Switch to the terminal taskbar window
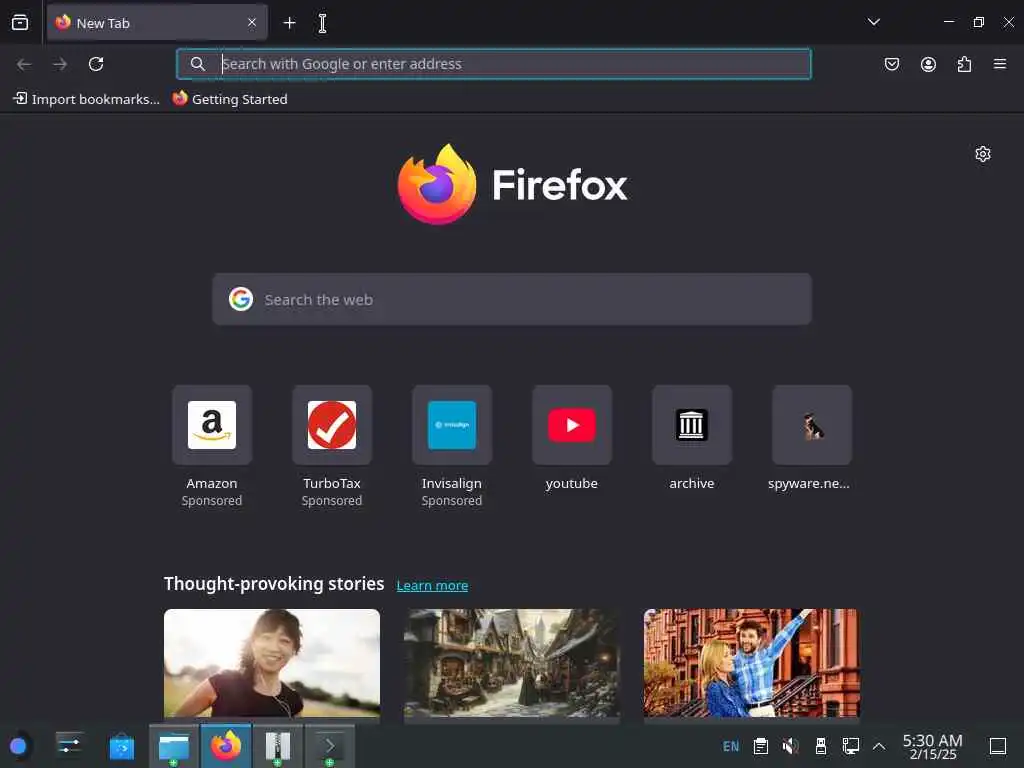The height and width of the screenshot is (768, 1024). 330,746
